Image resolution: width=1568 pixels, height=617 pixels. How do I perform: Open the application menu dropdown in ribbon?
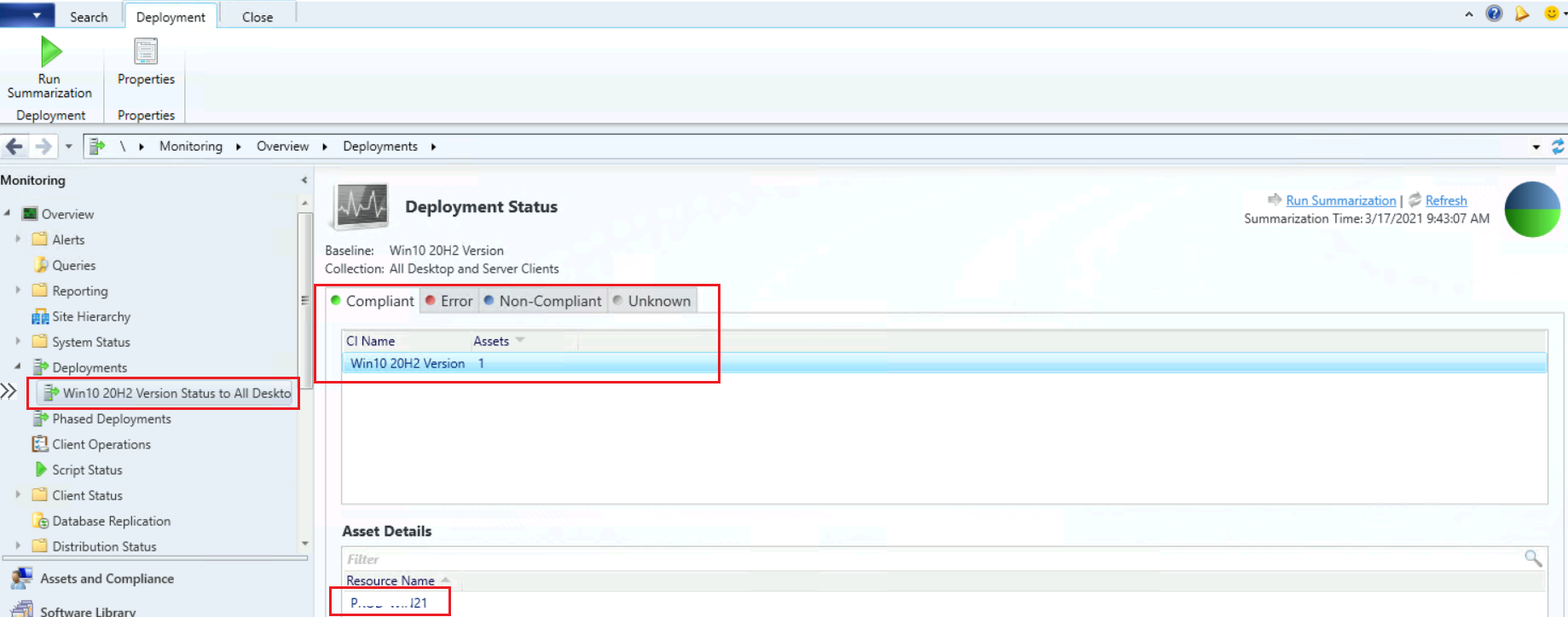[x=27, y=14]
